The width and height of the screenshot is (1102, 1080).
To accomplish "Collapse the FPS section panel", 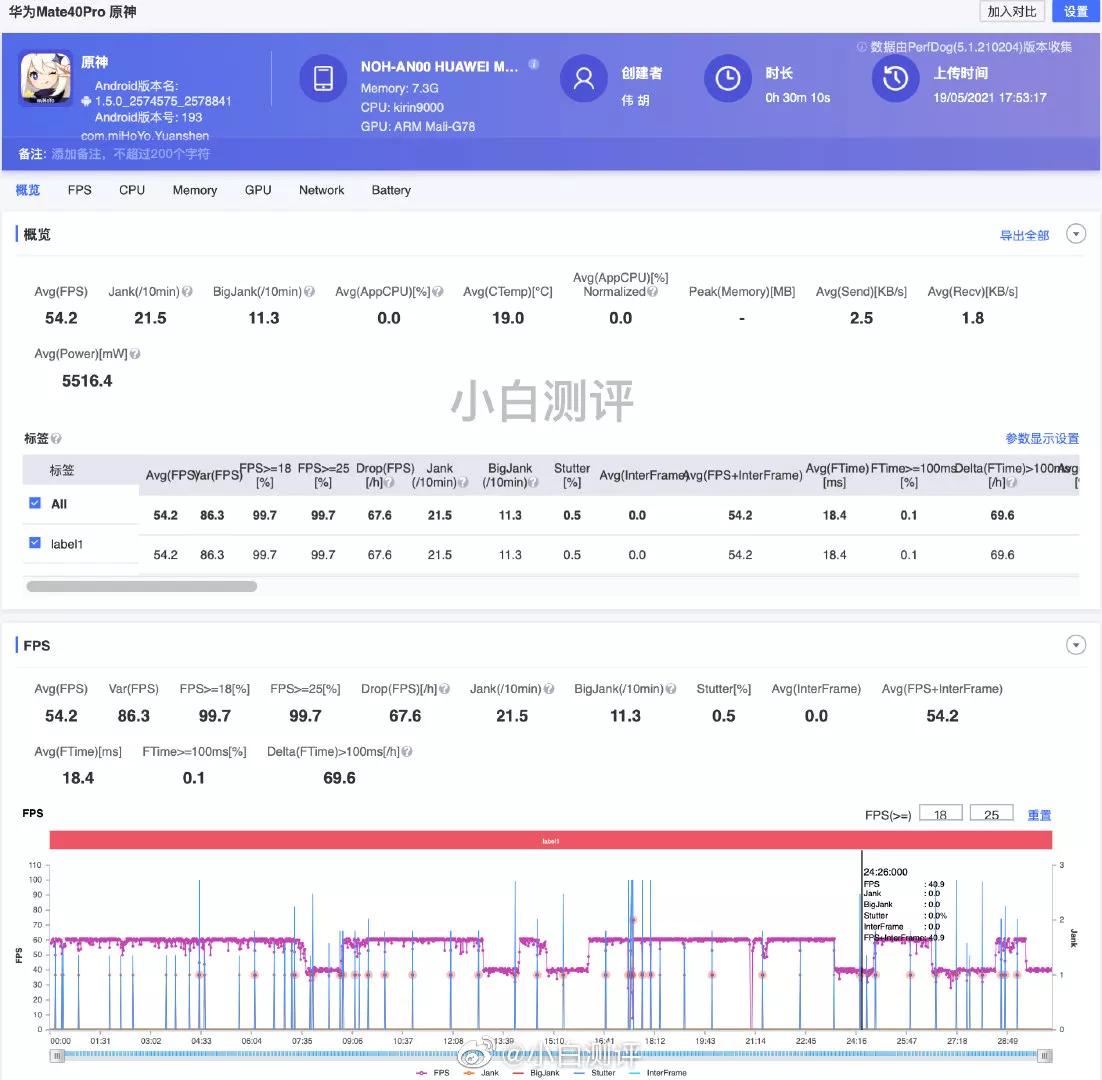I will 1076,645.
